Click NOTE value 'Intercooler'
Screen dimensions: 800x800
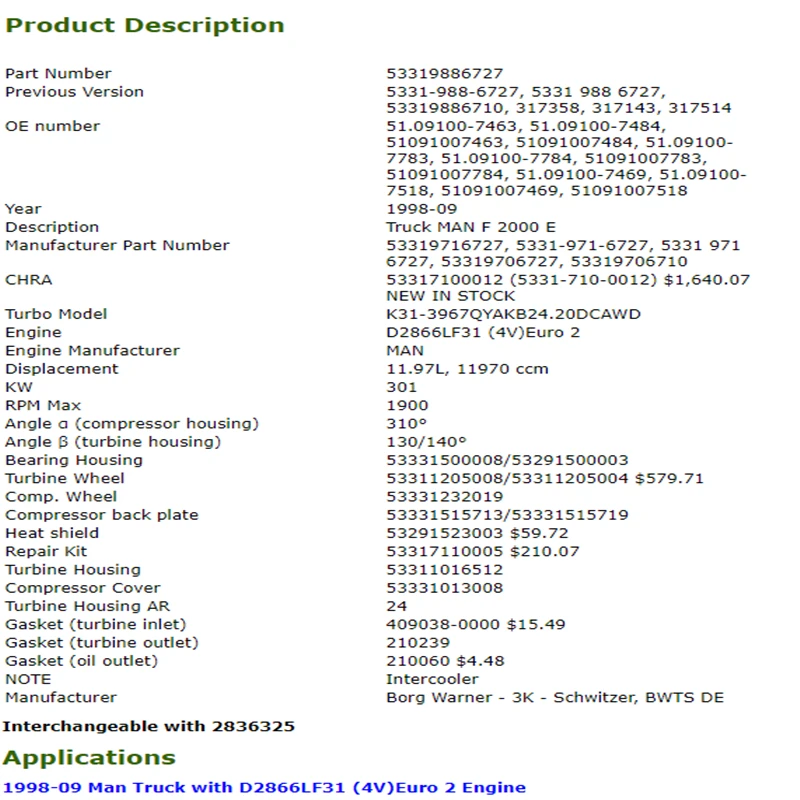coord(432,680)
